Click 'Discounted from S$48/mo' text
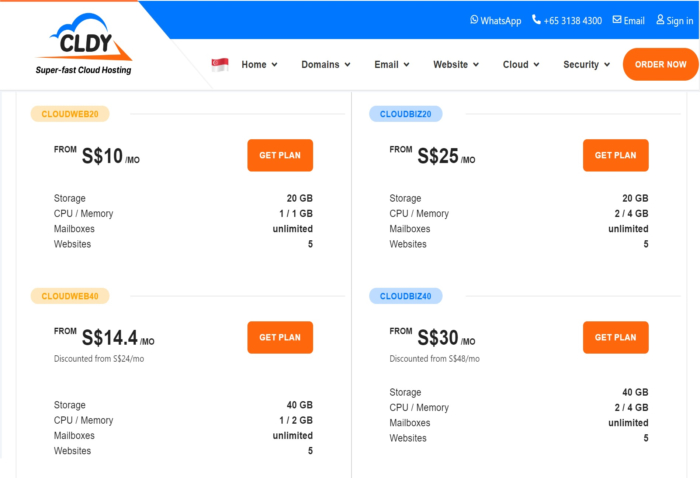The height and width of the screenshot is (478, 700). (434, 359)
